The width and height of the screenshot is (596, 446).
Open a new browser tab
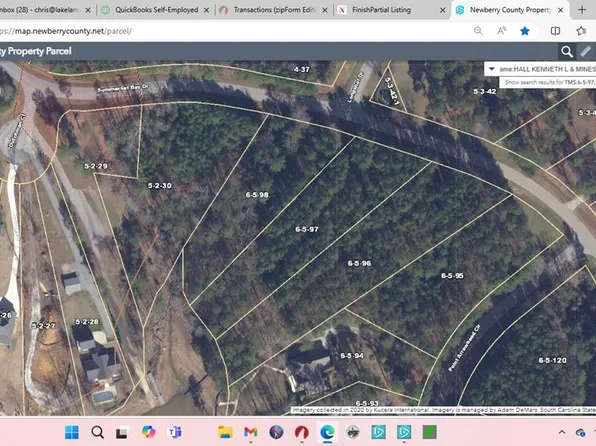(582, 10)
